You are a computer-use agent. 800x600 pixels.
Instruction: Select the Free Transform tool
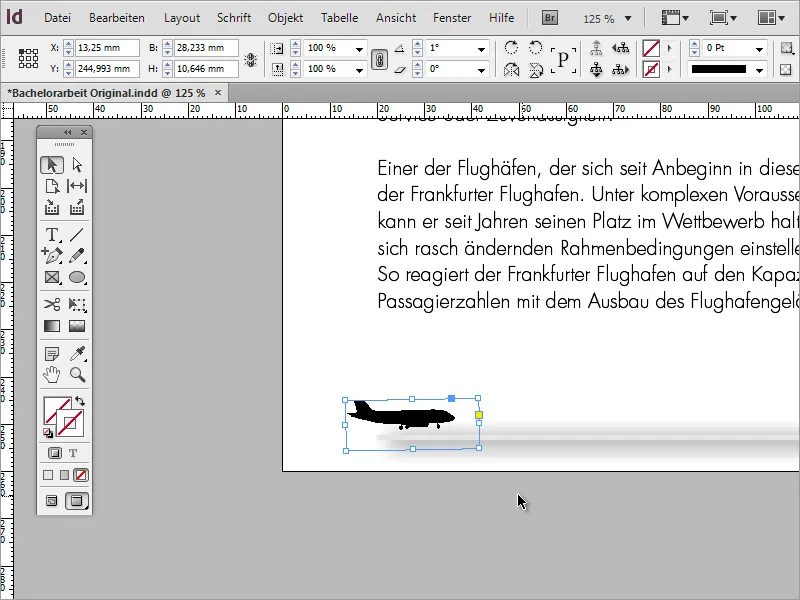[77, 305]
